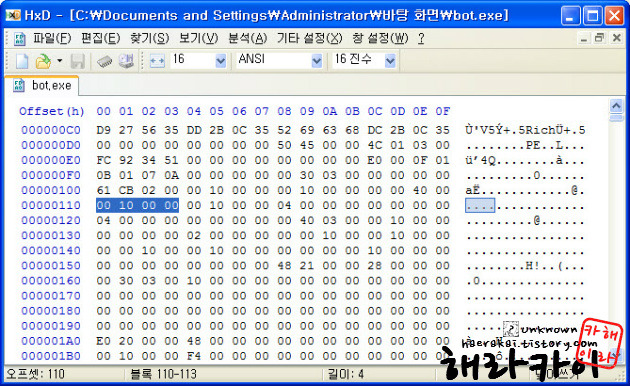Click status bar 길이: 4
630x386 pixels.
pos(346,374)
